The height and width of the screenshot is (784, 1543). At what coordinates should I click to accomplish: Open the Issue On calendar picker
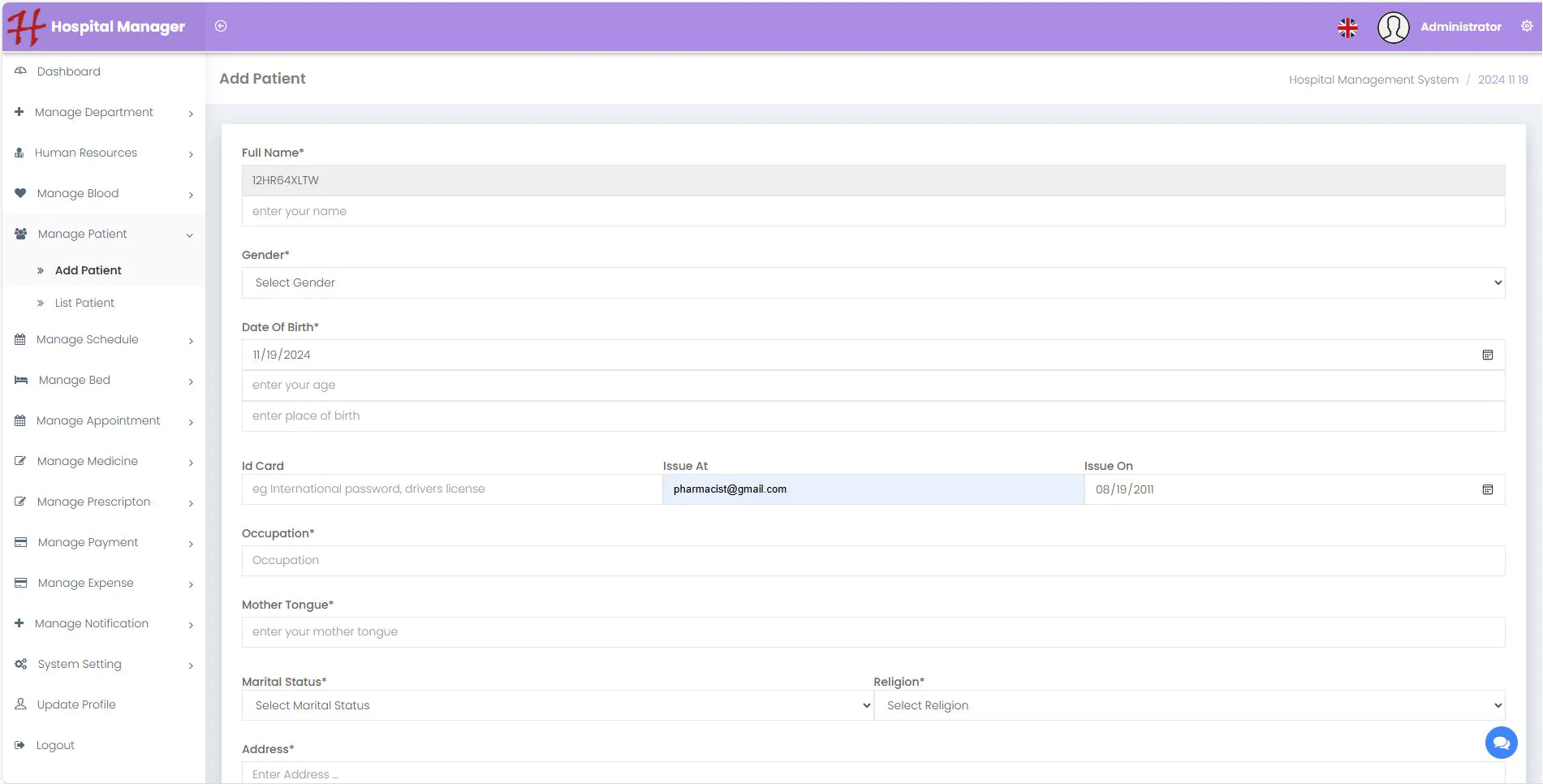click(1487, 489)
